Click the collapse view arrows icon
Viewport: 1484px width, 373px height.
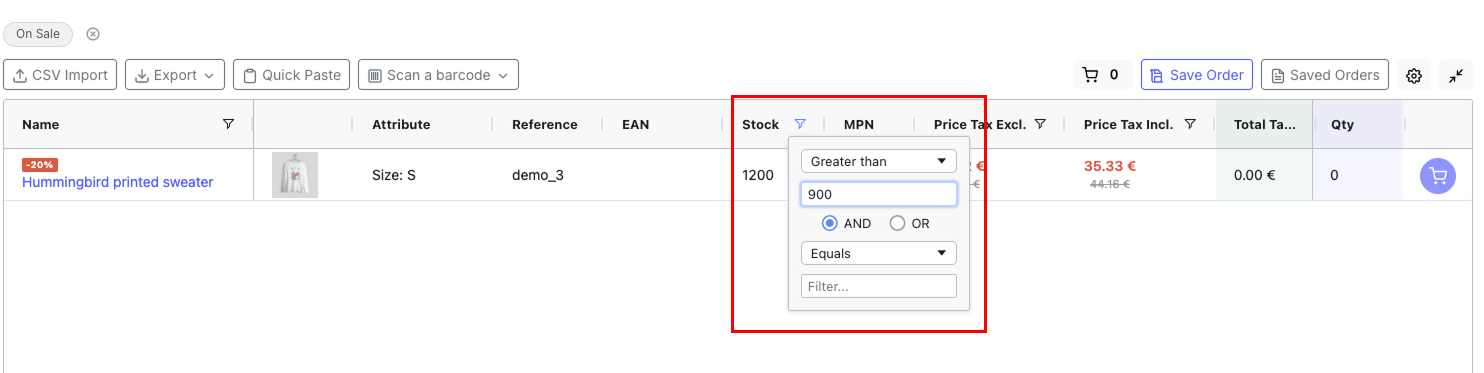tap(1456, 76)
